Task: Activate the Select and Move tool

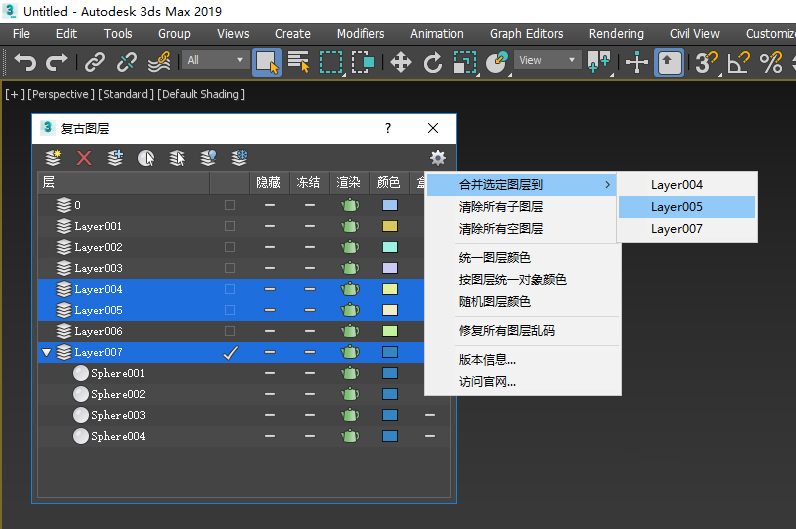Action: (401, 62)
